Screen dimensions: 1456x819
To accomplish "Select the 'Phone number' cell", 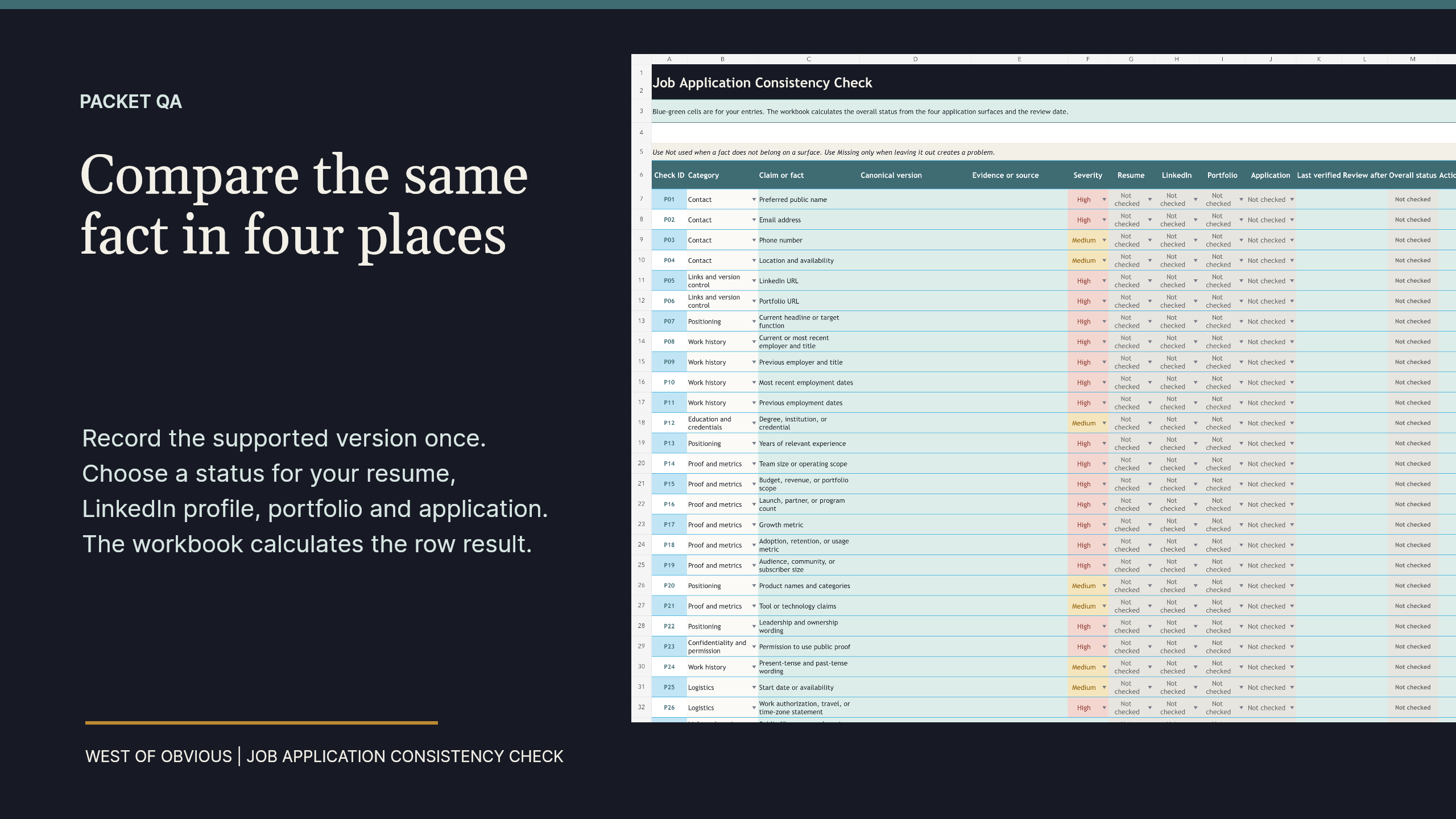I will coord(808,241).
